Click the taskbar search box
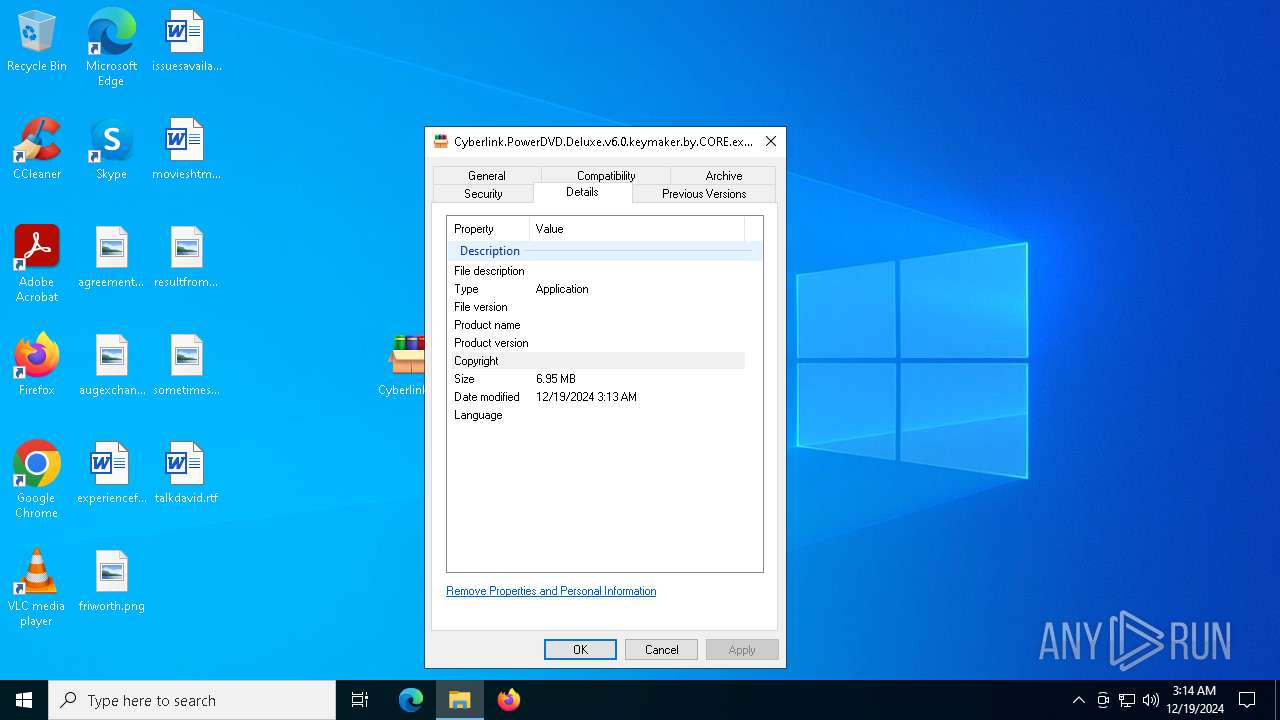1280x720 pixels. click(x=192, y=700)
